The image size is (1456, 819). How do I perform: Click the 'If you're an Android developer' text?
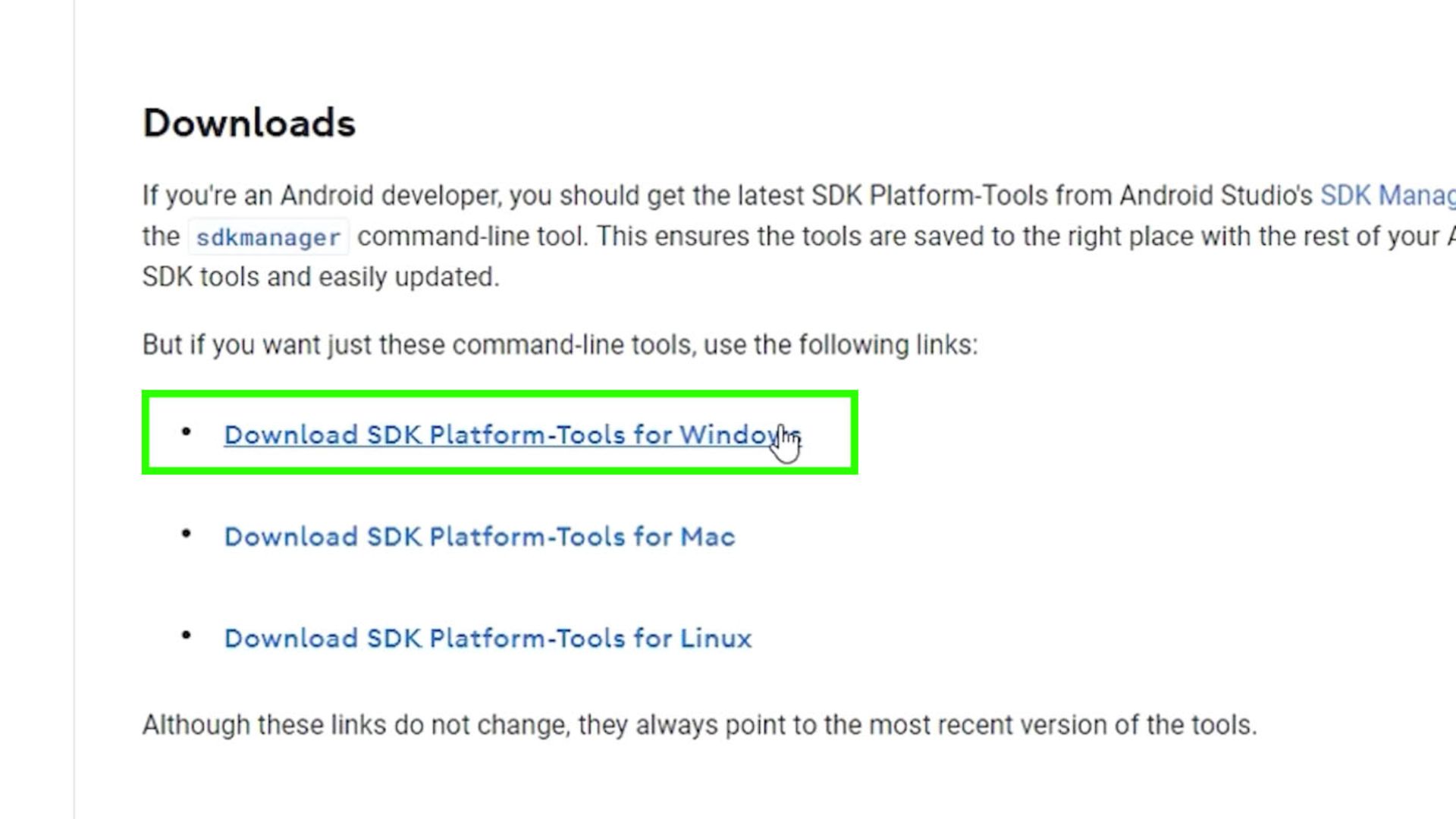pos(321,196)
